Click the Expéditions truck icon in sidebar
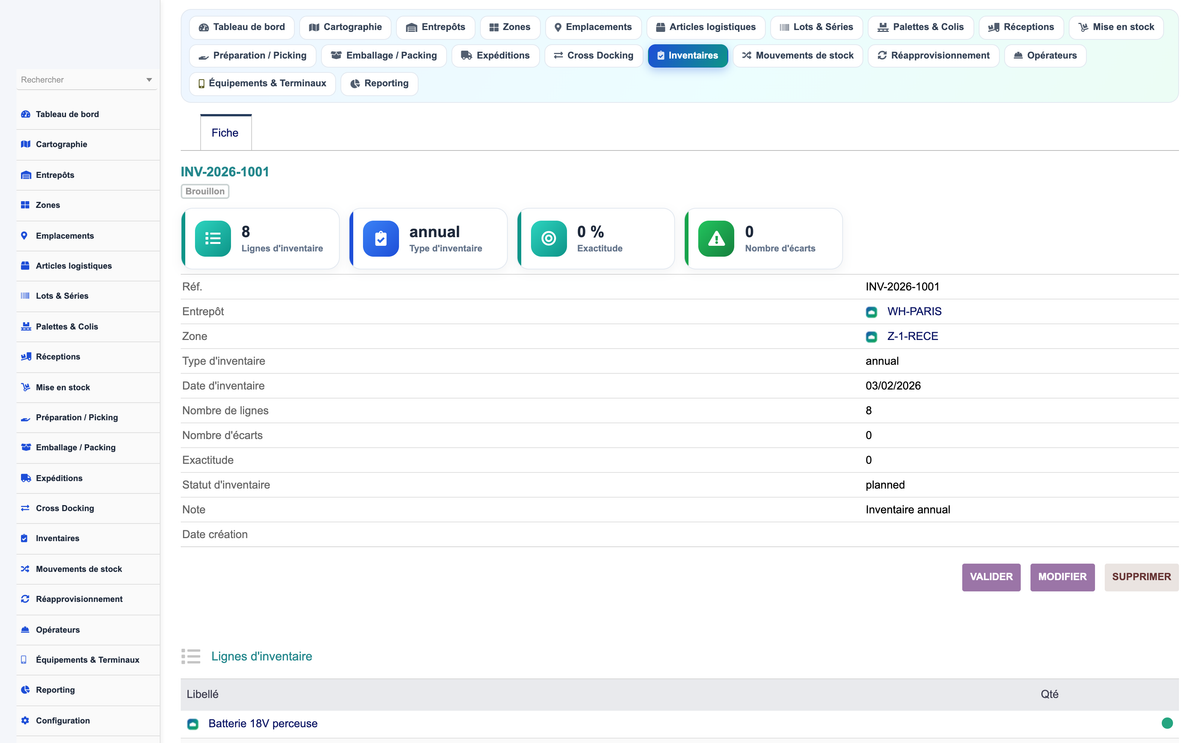 [x=26, y=478]
